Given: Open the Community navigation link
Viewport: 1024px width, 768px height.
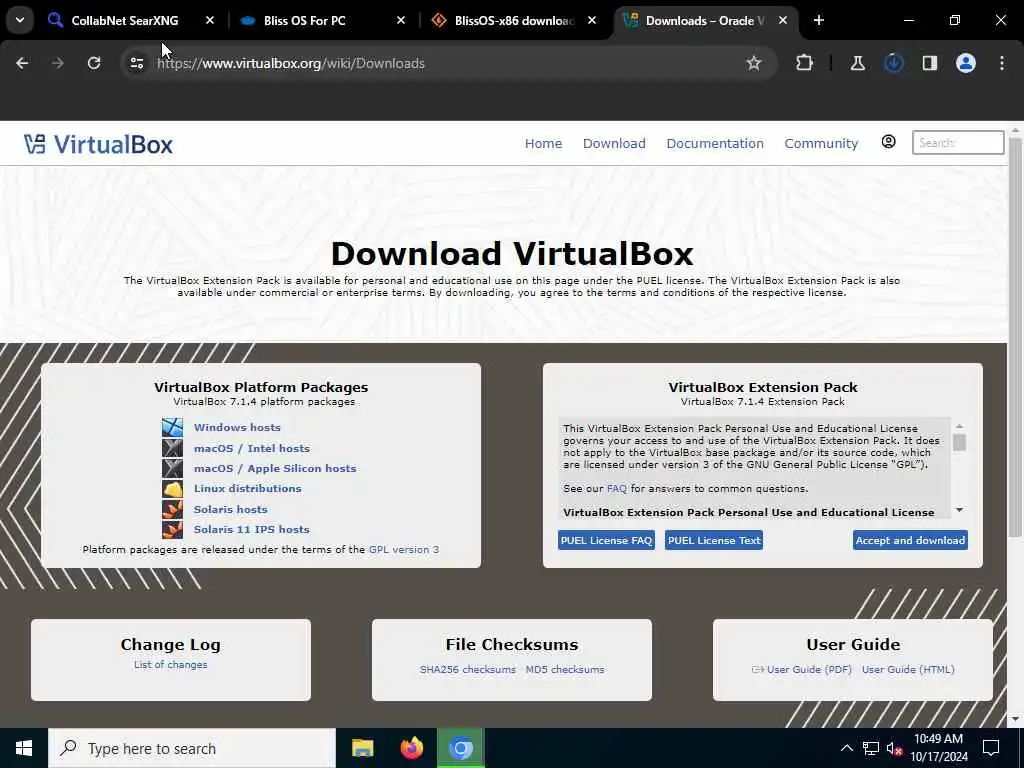Looking at the screenshot, I should (821, 143).
